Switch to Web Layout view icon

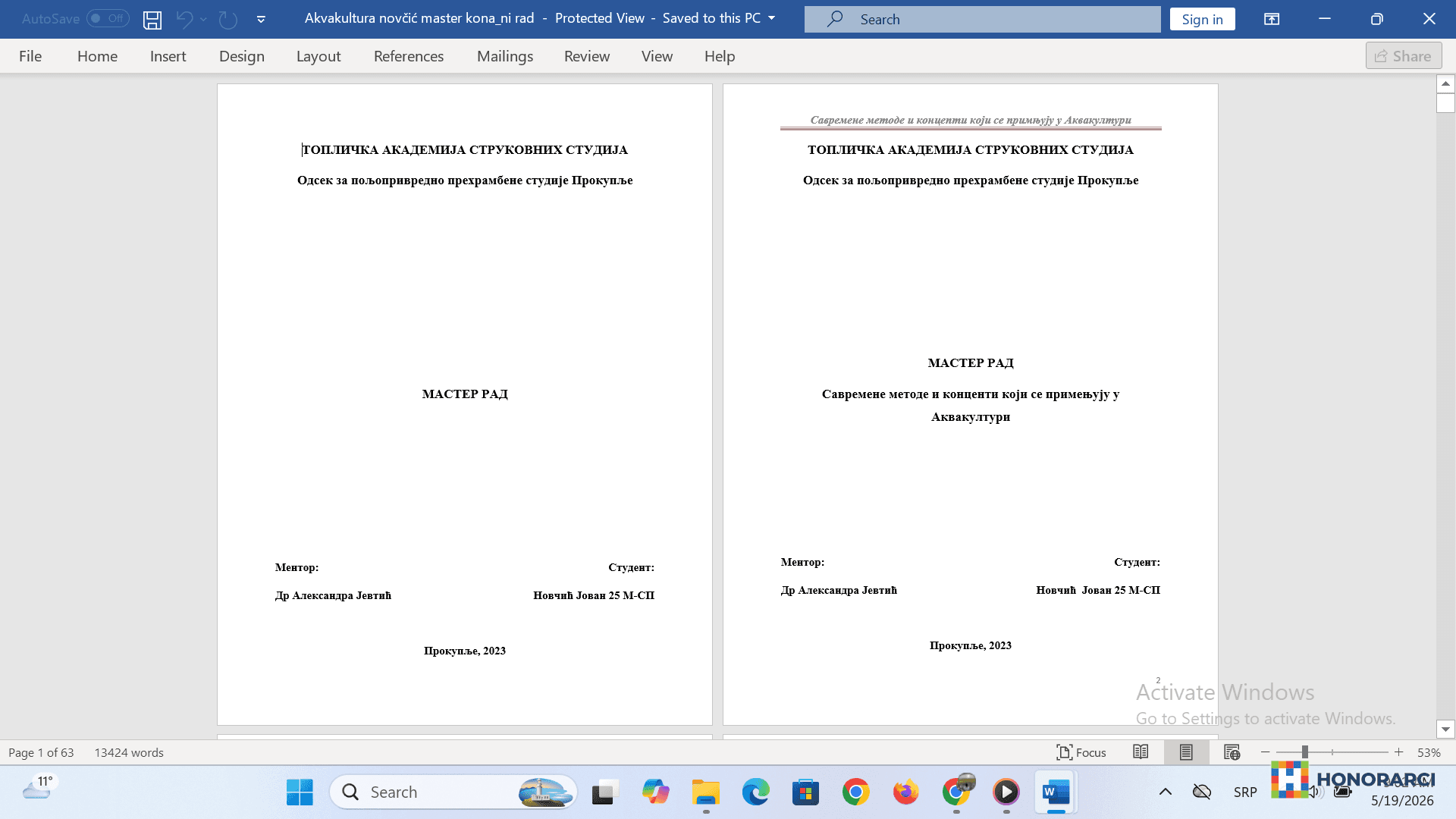[x=1232, y=752]
